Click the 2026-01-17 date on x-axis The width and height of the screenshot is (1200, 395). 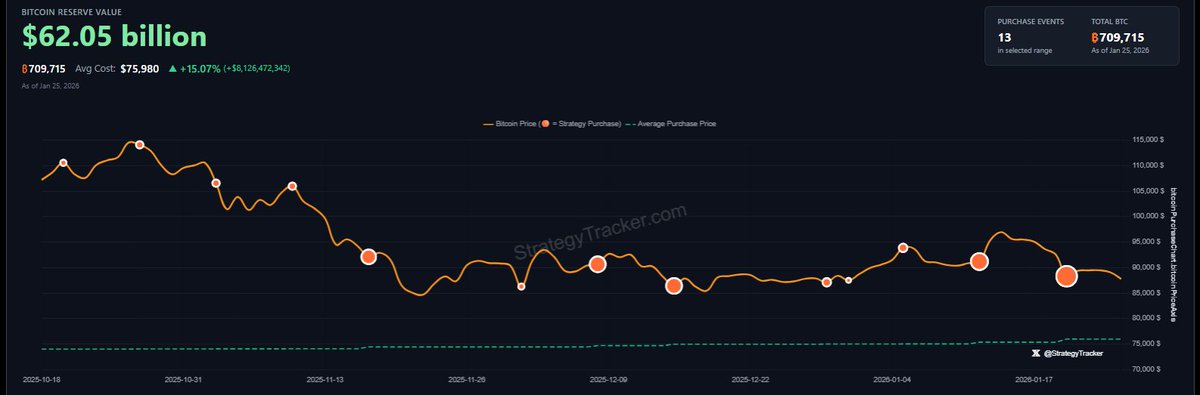click(1034, 380)
